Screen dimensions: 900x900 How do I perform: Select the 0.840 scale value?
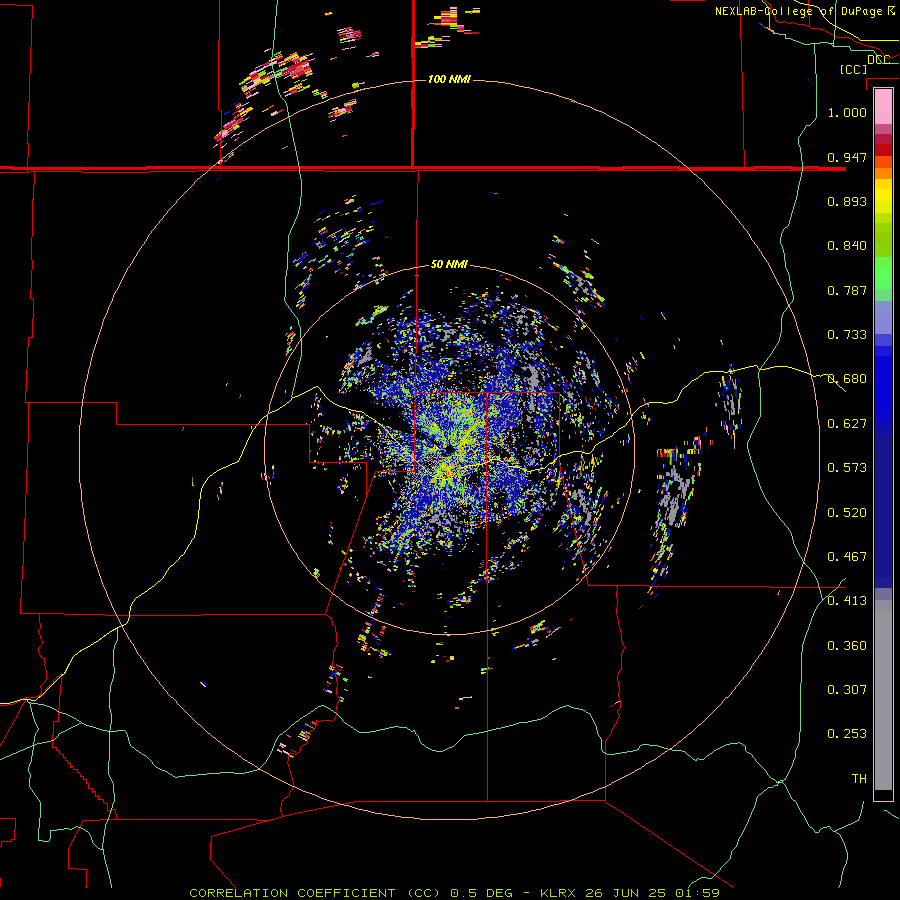tap(847, 246)
